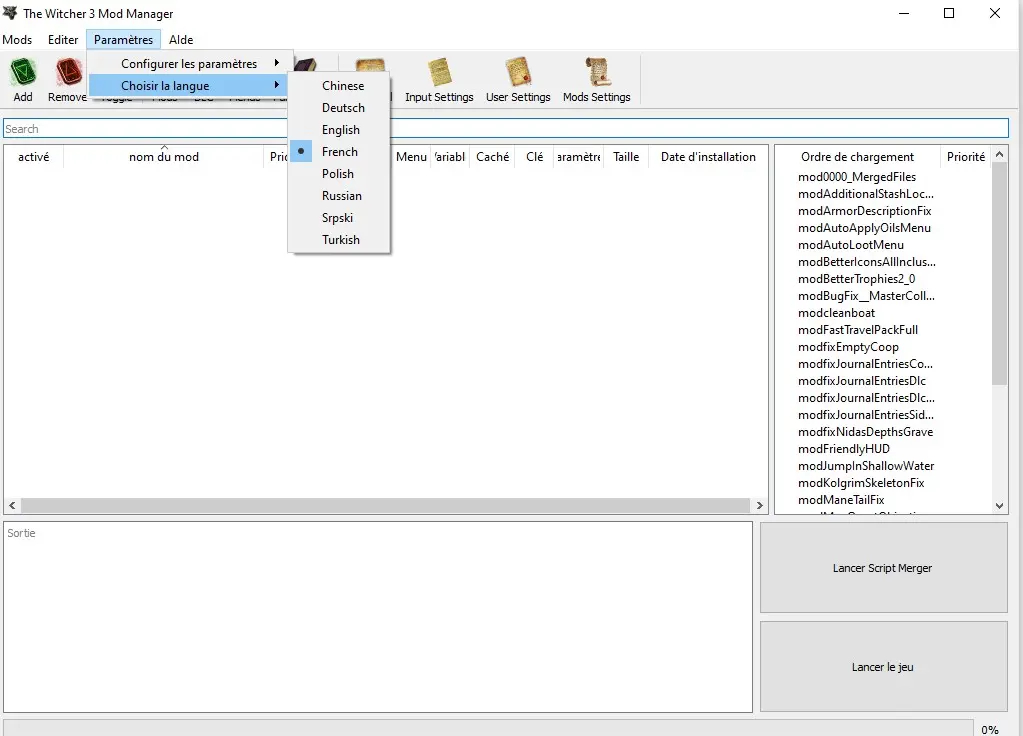Click load order vertical scrollbar thumb
Screen dimensions: 1023x736
click(999, 274)
